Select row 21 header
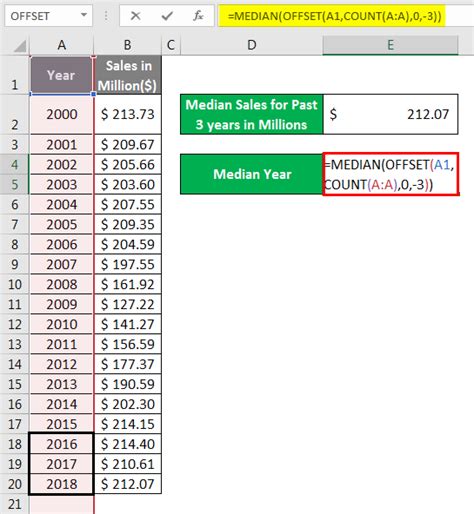This screenshot has height=514, width=474. tap(15, 504)
